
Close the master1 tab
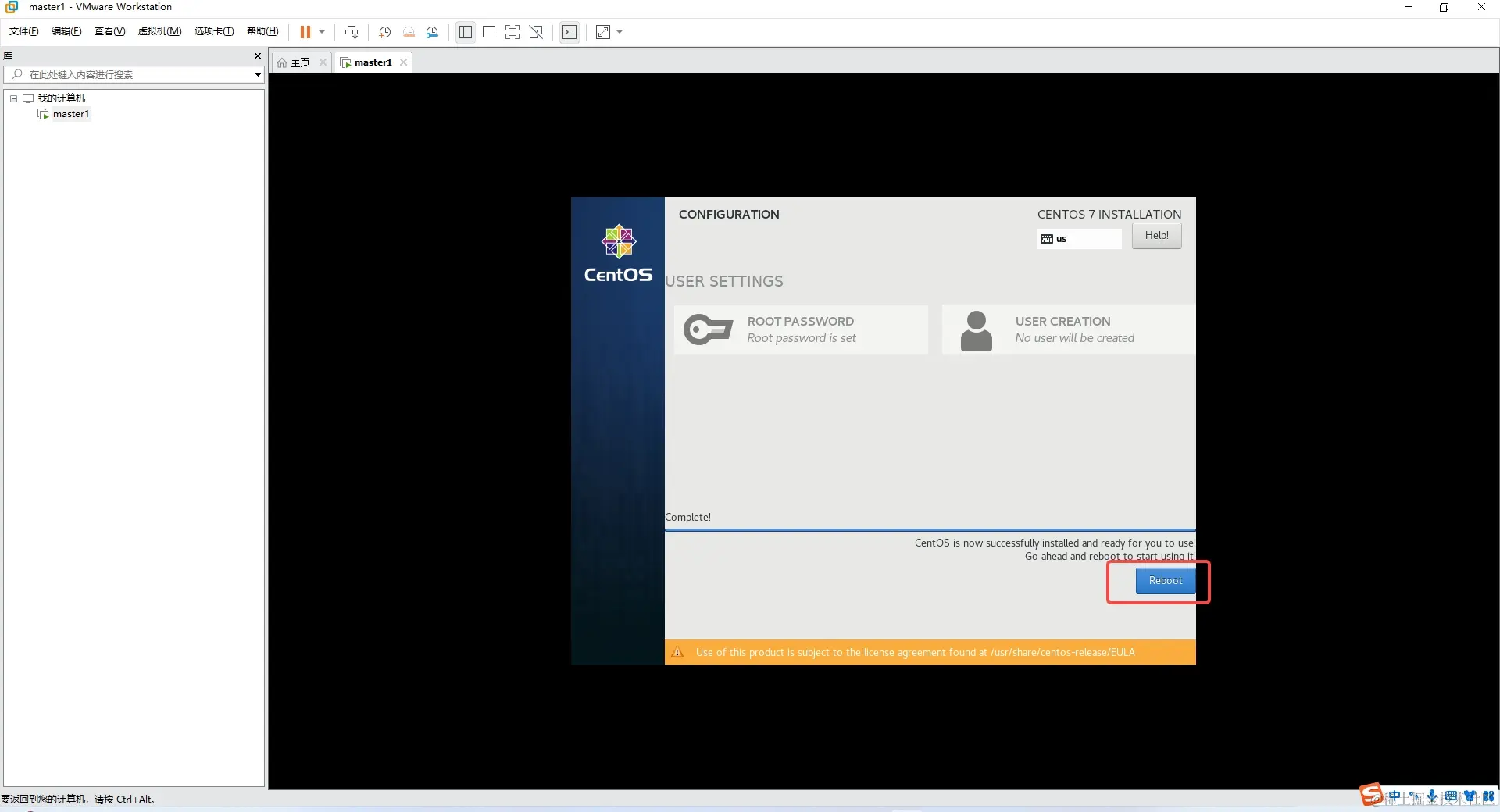[x=403, y=62]
